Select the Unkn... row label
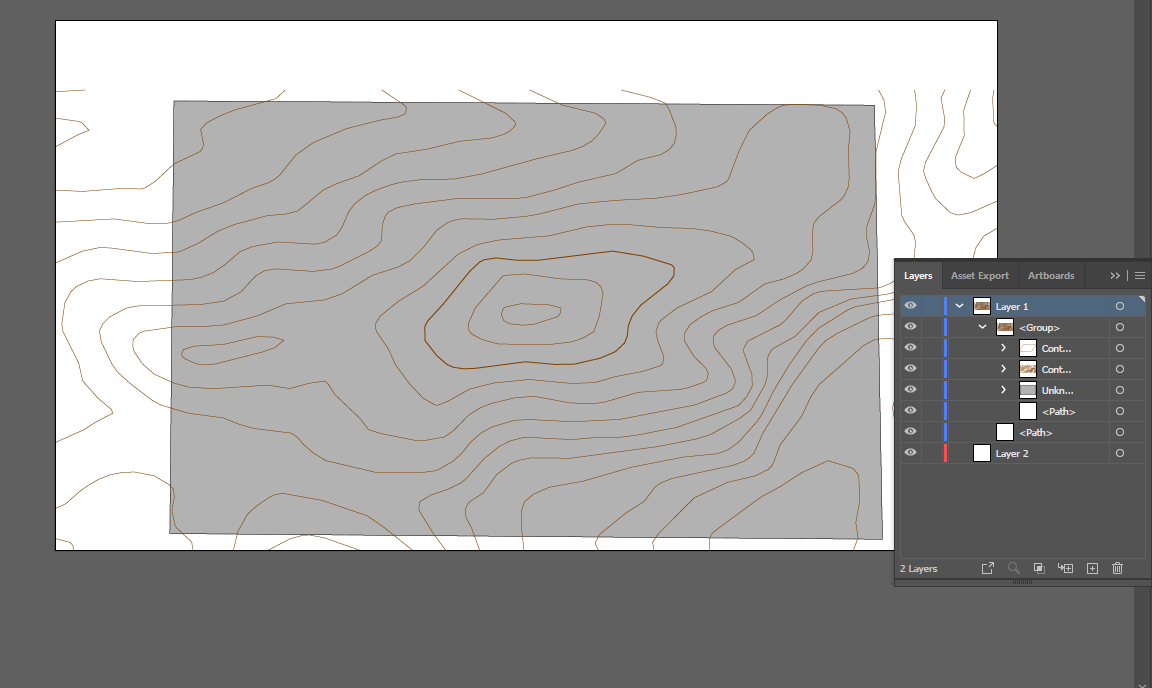The height and width of the screenshot is (688, 1152). coord(1057,390)
